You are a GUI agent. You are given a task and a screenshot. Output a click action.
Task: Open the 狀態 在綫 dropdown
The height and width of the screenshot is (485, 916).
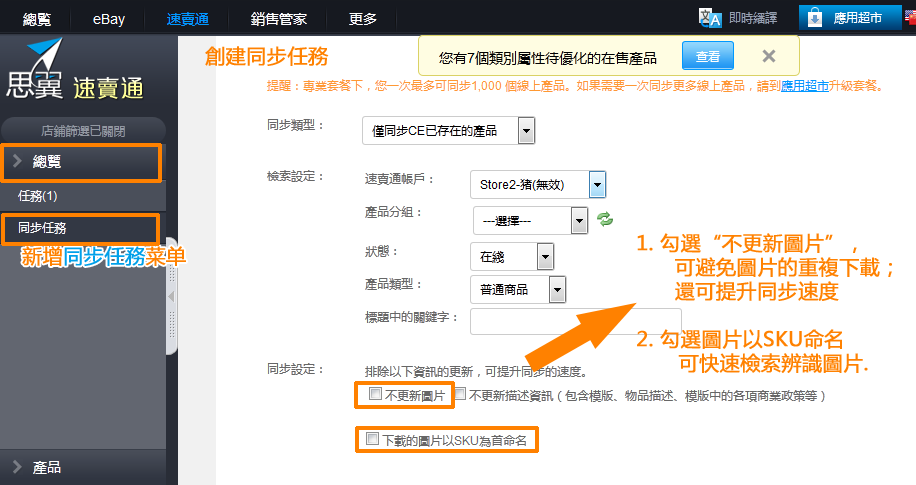pyautogui.click(x=512, y=257)
